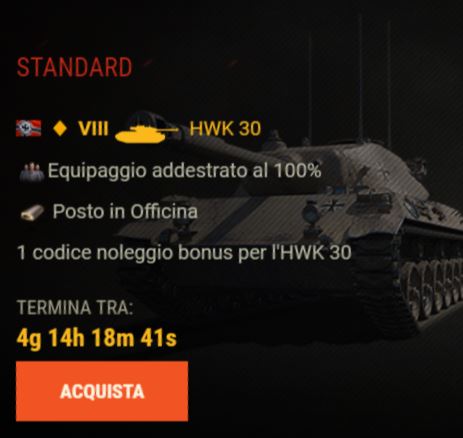Image resolution: width=463 pixels, height=438 pixels.
Task: Click the Posto in Officina text
Action: click(x=125, y=212)
